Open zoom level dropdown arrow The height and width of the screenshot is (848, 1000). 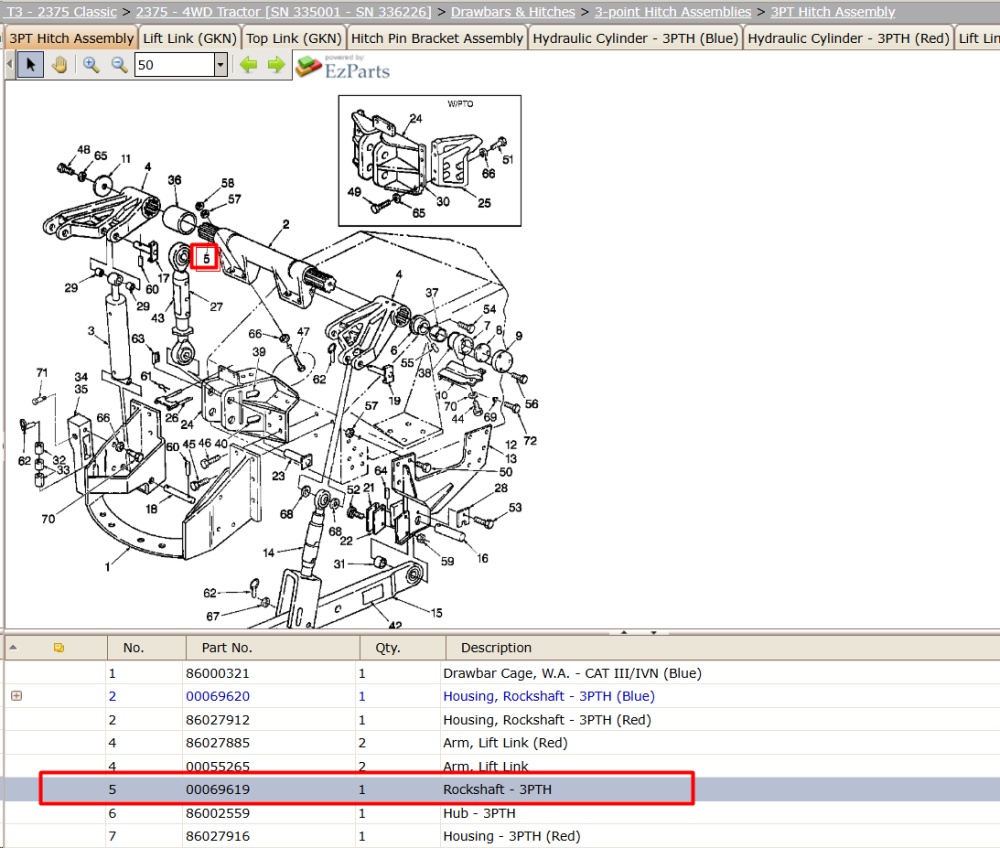(x=221, y=64)
